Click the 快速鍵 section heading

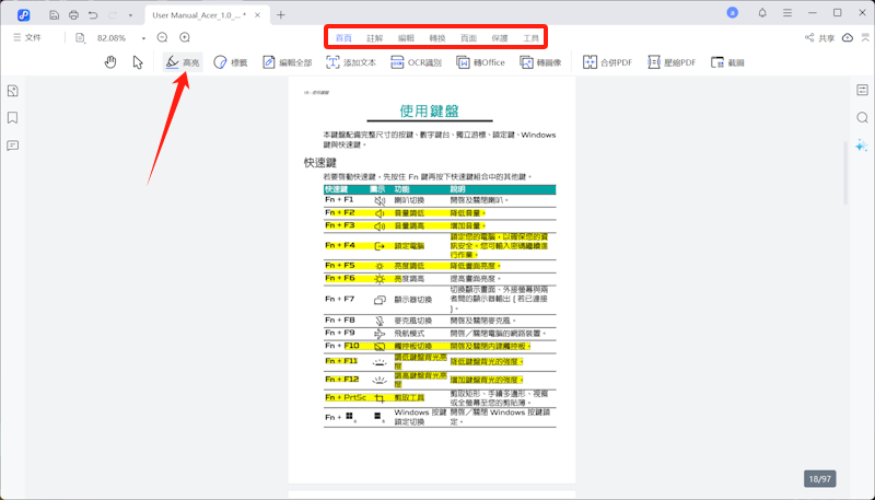tap(320, 162)
